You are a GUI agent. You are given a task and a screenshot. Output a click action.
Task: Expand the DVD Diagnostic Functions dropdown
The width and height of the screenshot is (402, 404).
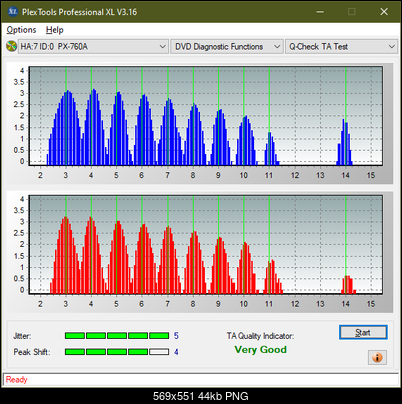pyautogui.click(x=227, y=47)
